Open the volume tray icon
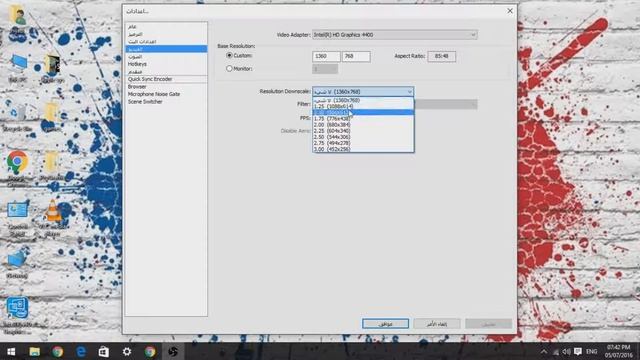Screen dimensions: 640x360 566,351
